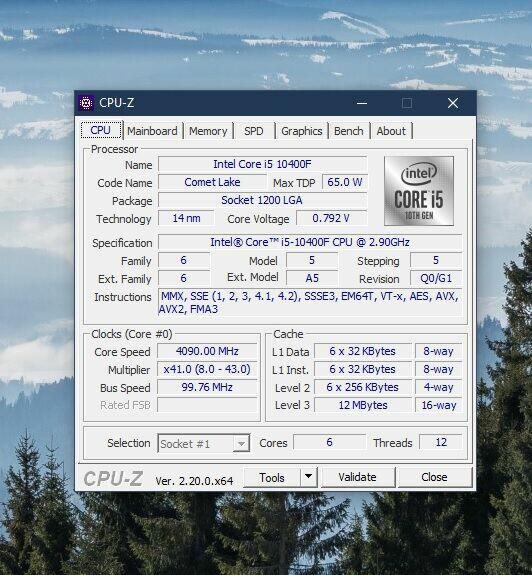
Task: Click the CPU-Z app icon in title bar
Action: pyautogui.click(x=86, y=103)
